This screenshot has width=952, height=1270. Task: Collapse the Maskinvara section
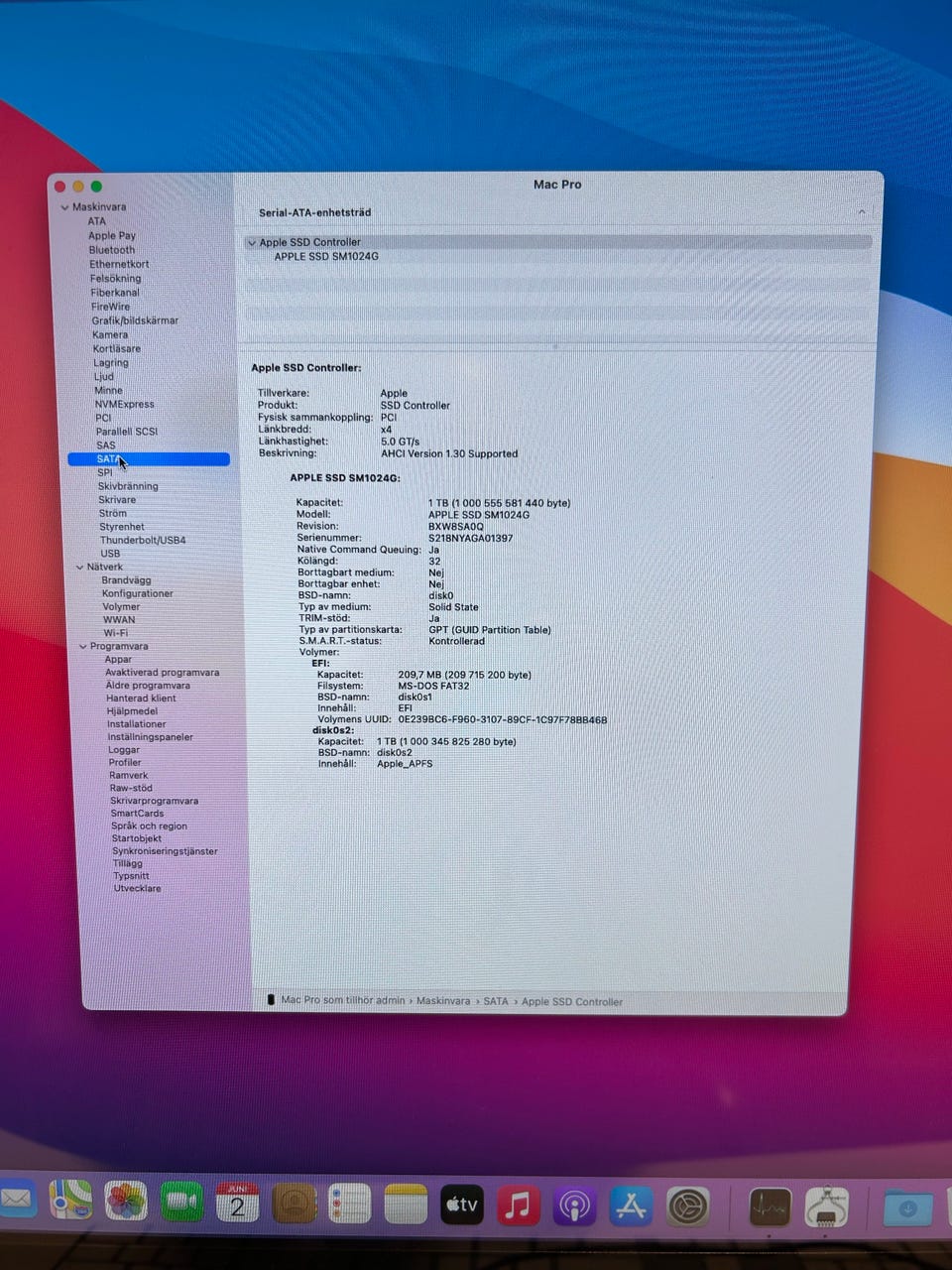65,207
